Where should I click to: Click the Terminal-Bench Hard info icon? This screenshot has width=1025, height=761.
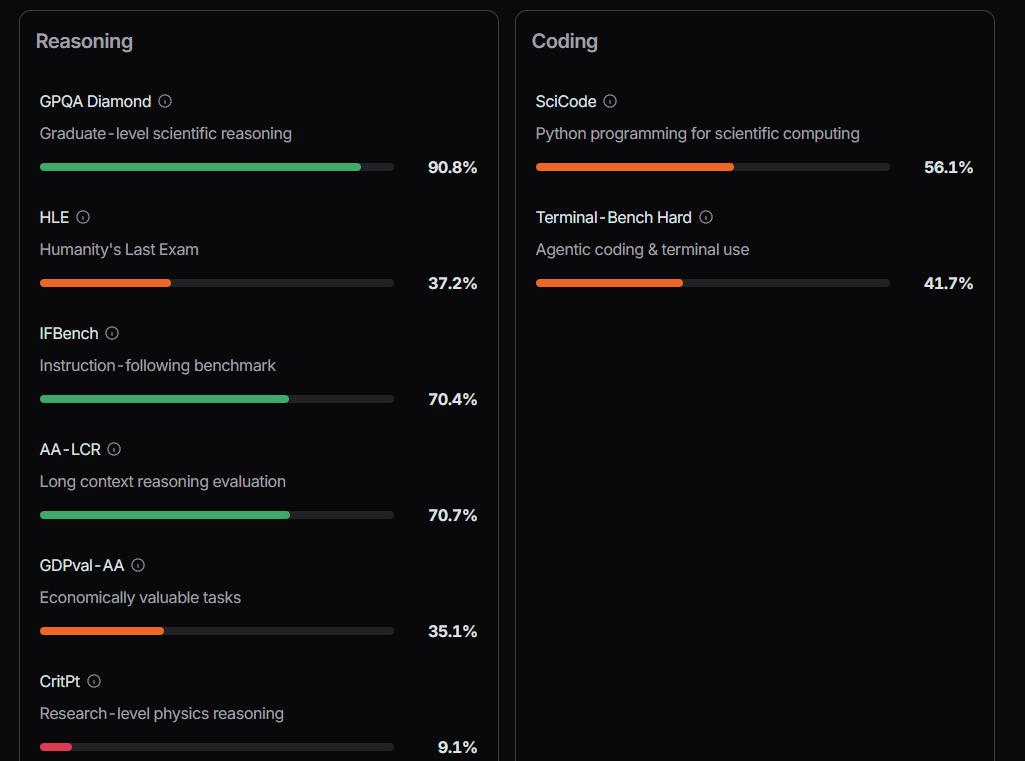pos(706,217)
